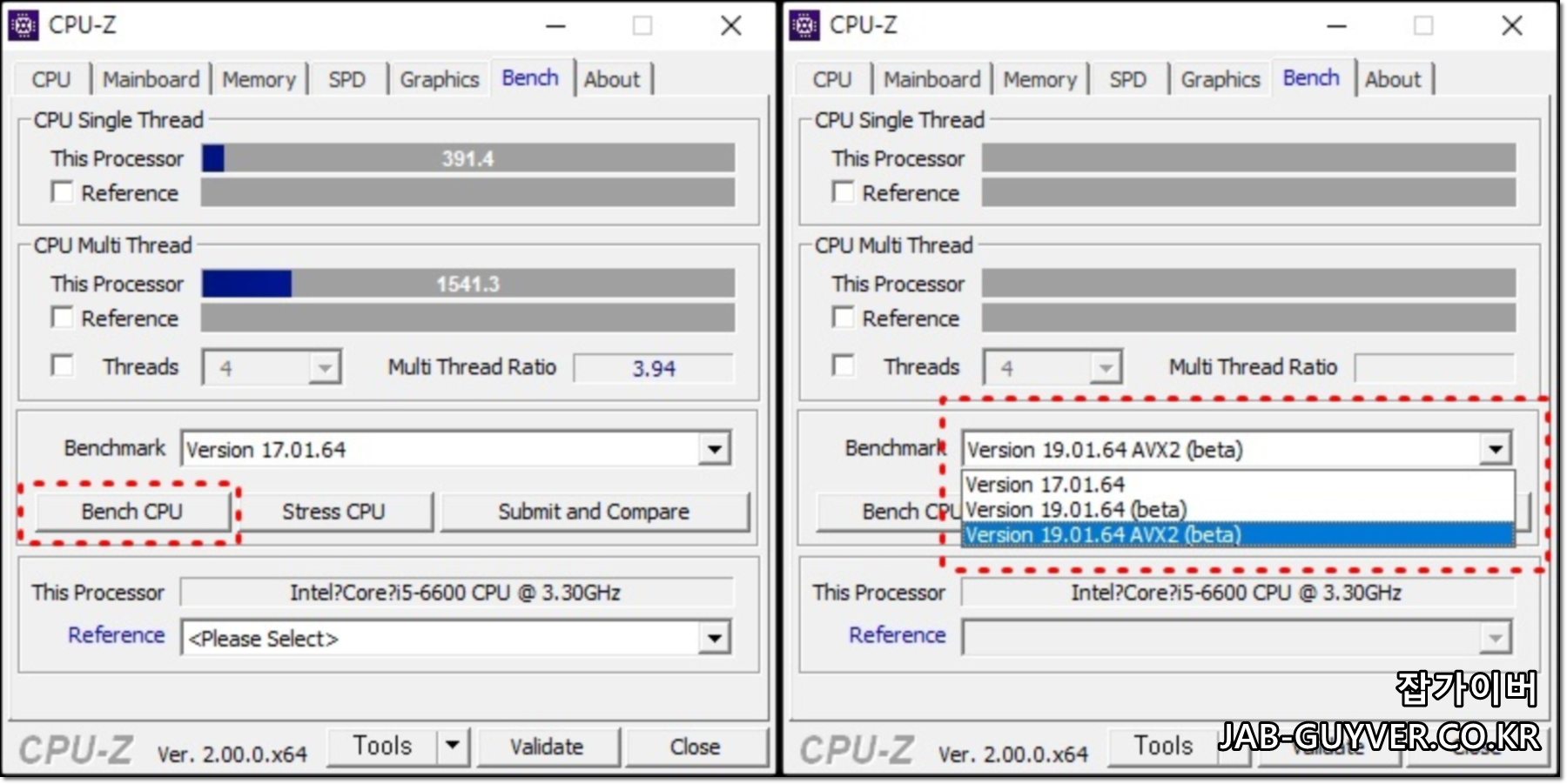This screenshot has width=1567, height=784.
Task: Switch to Mainboard tab in left window
Action: (151, 79)
